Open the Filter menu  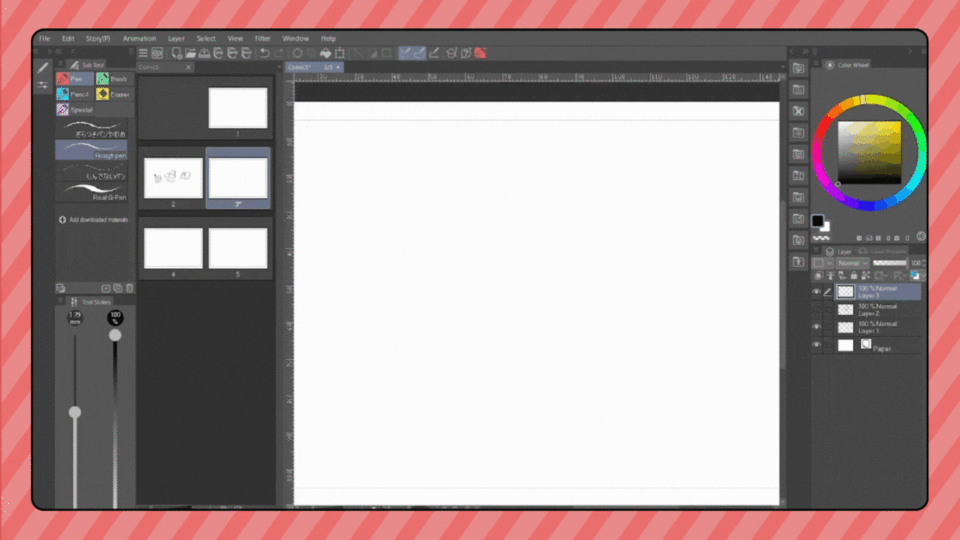tap(263, 39)
